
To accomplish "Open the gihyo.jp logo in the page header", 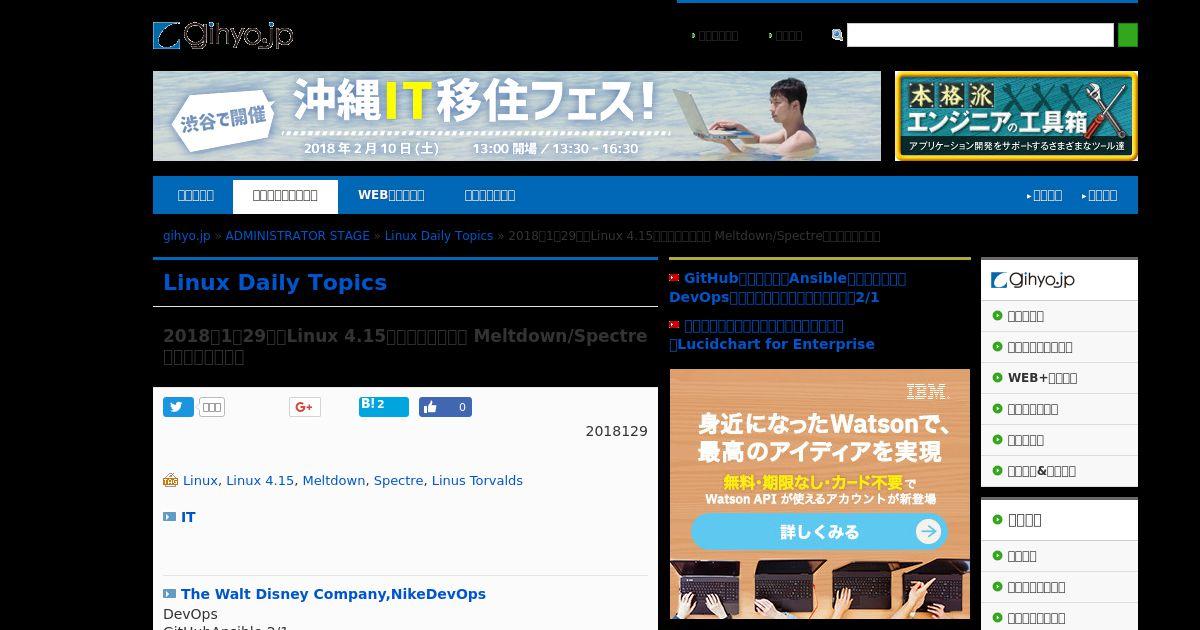I will 223,36.
